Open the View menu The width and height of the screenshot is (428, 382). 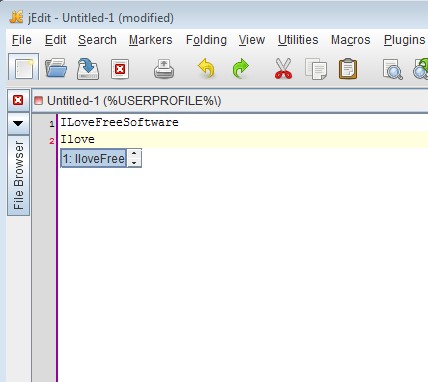click(x=252, y=40)
